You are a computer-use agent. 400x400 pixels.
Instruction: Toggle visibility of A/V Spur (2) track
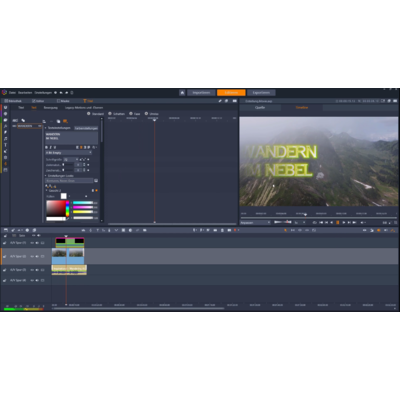tap(32, 256)
